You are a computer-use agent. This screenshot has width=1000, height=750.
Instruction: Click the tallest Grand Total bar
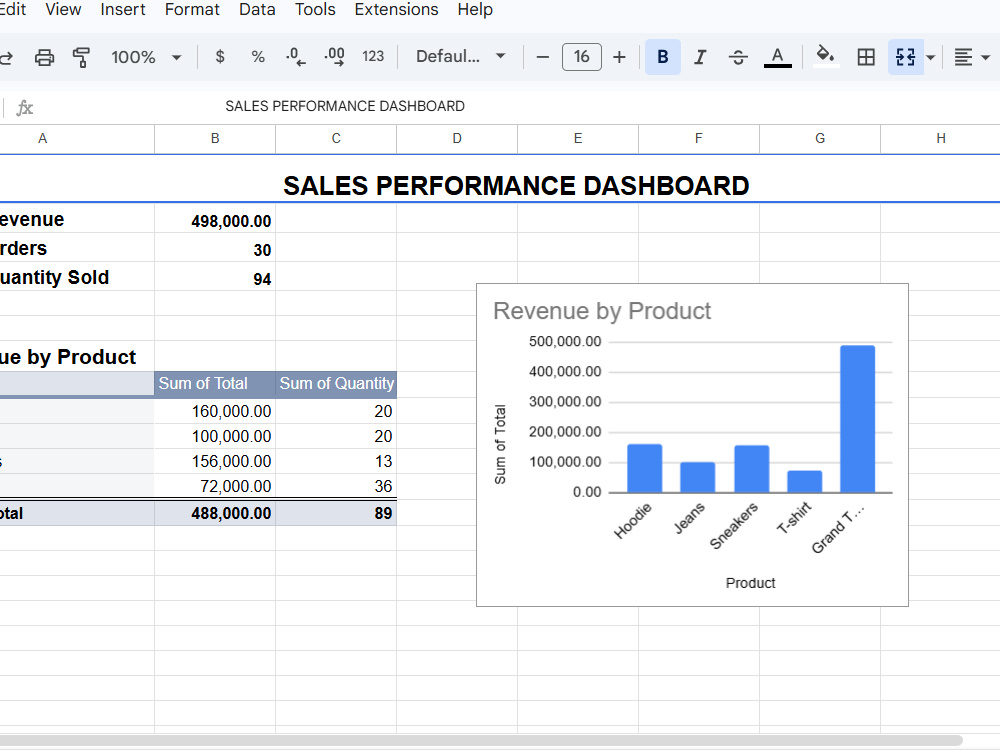[x=857, y=419]
